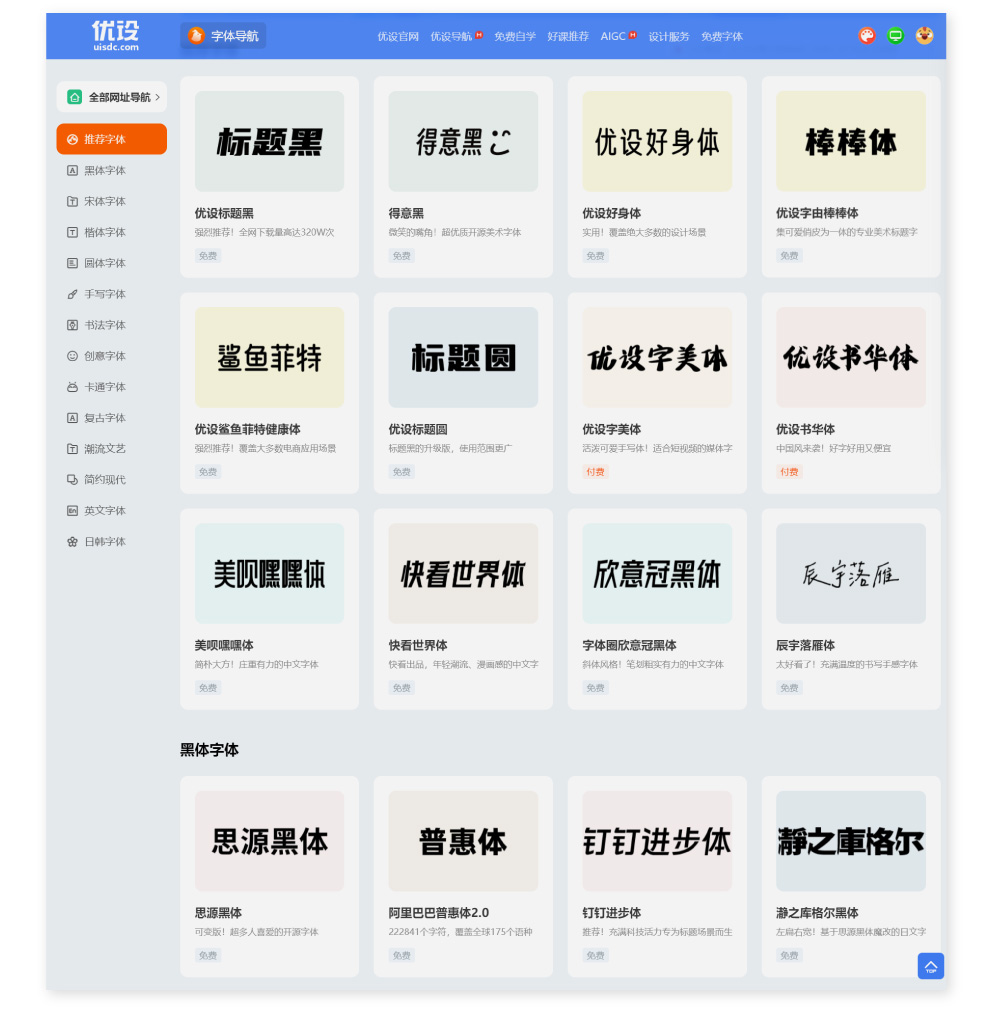Click the green home icon in 全部网址导航
The width and height of the screenshot is (1000, 1010).
(x=75, y=97)
